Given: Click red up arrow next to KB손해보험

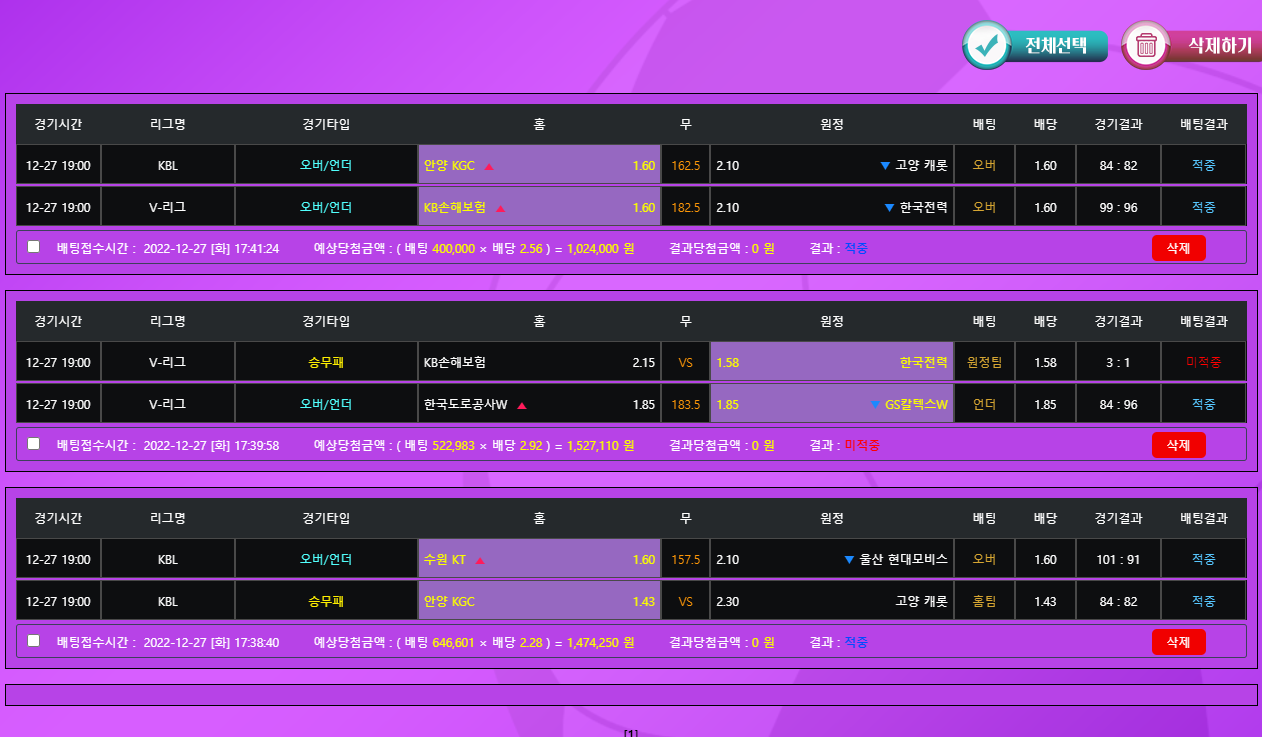Looking at the screenshot, I should coord(501,208).
